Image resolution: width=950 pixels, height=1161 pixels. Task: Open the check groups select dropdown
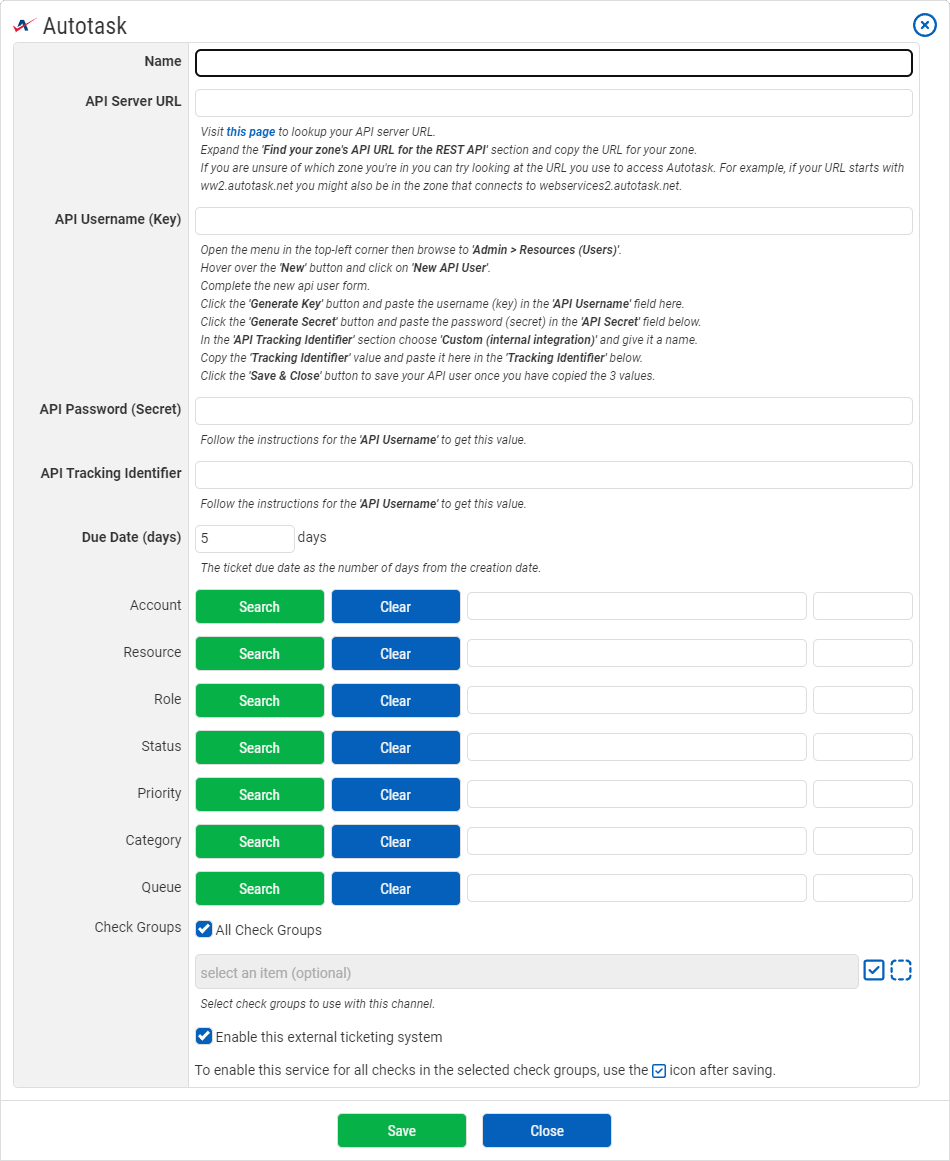pyautogui.click(x=526, y=972)
